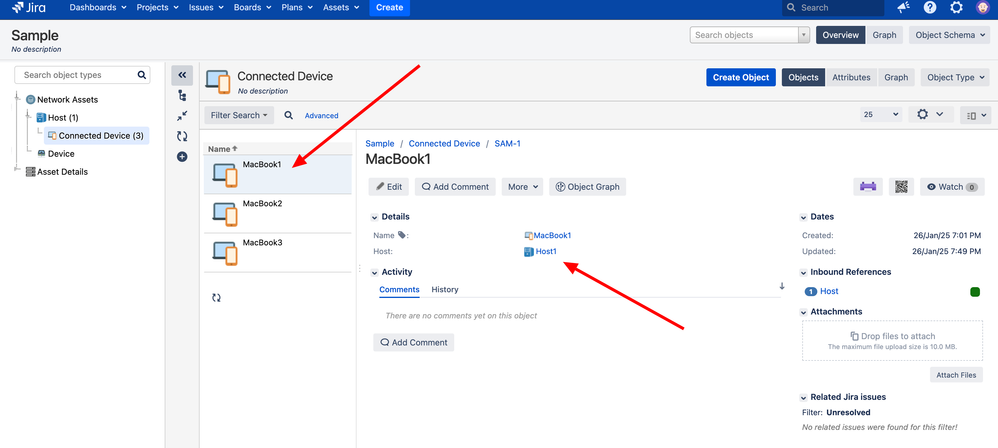Open the help question mark icon
The height and width of the screenshot is (448, 998).
point(930,8)
